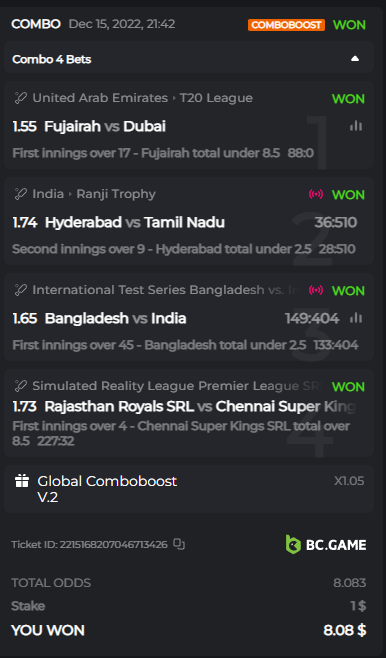
Task: Open the Fujairah vs Dubai match
Action: click(x=105, y=126)
